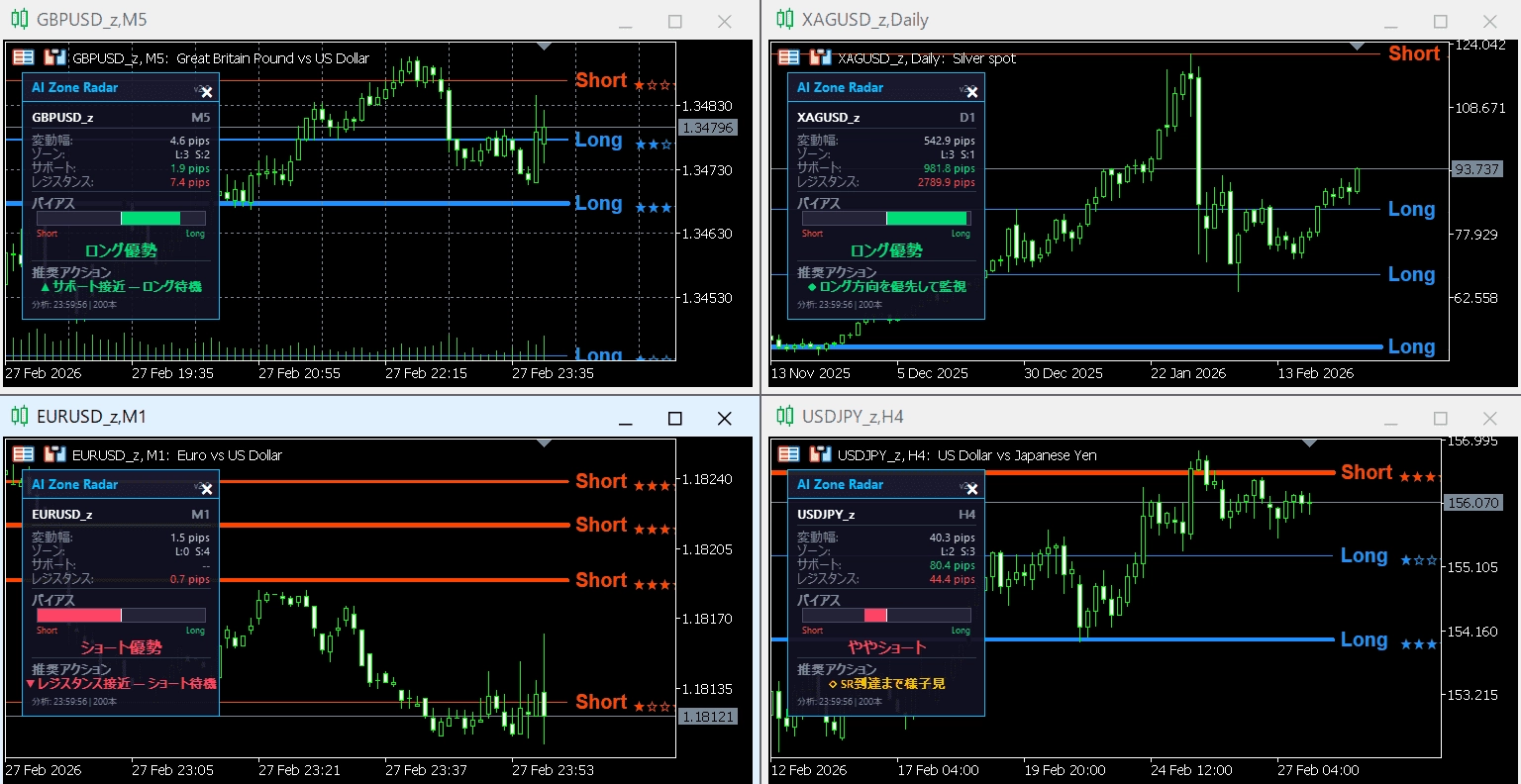Click the green bias bar in XAGUSD radar panel
The image size is (1521, 784).
click(926, 219)
